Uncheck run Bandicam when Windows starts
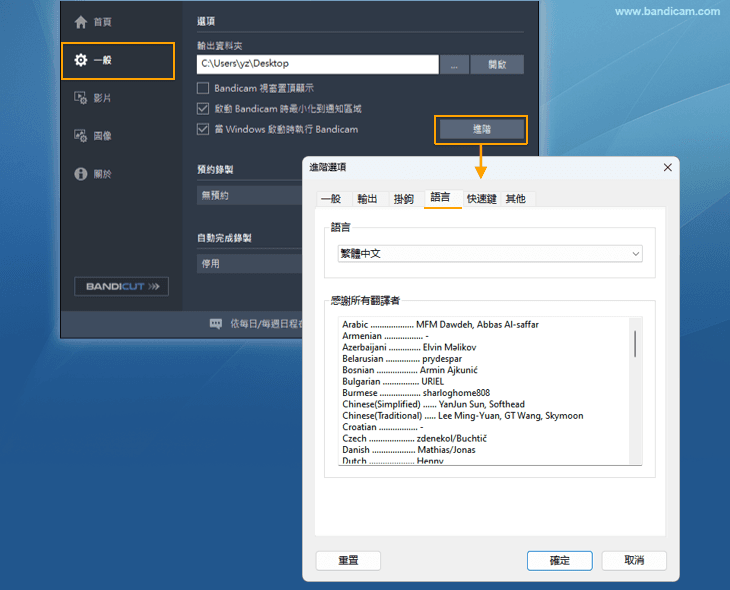Image resolution: width=730 pixels, height=590 pixels. tap(203, 129)
